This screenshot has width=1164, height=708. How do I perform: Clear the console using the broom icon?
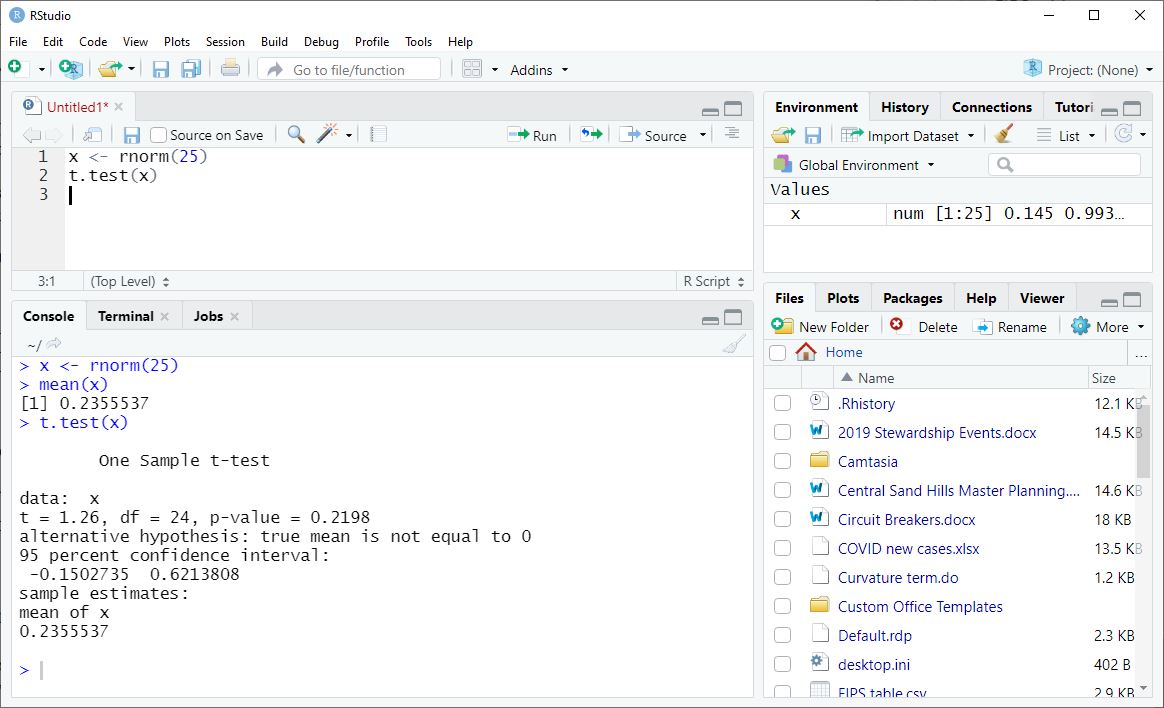point(733,343)
